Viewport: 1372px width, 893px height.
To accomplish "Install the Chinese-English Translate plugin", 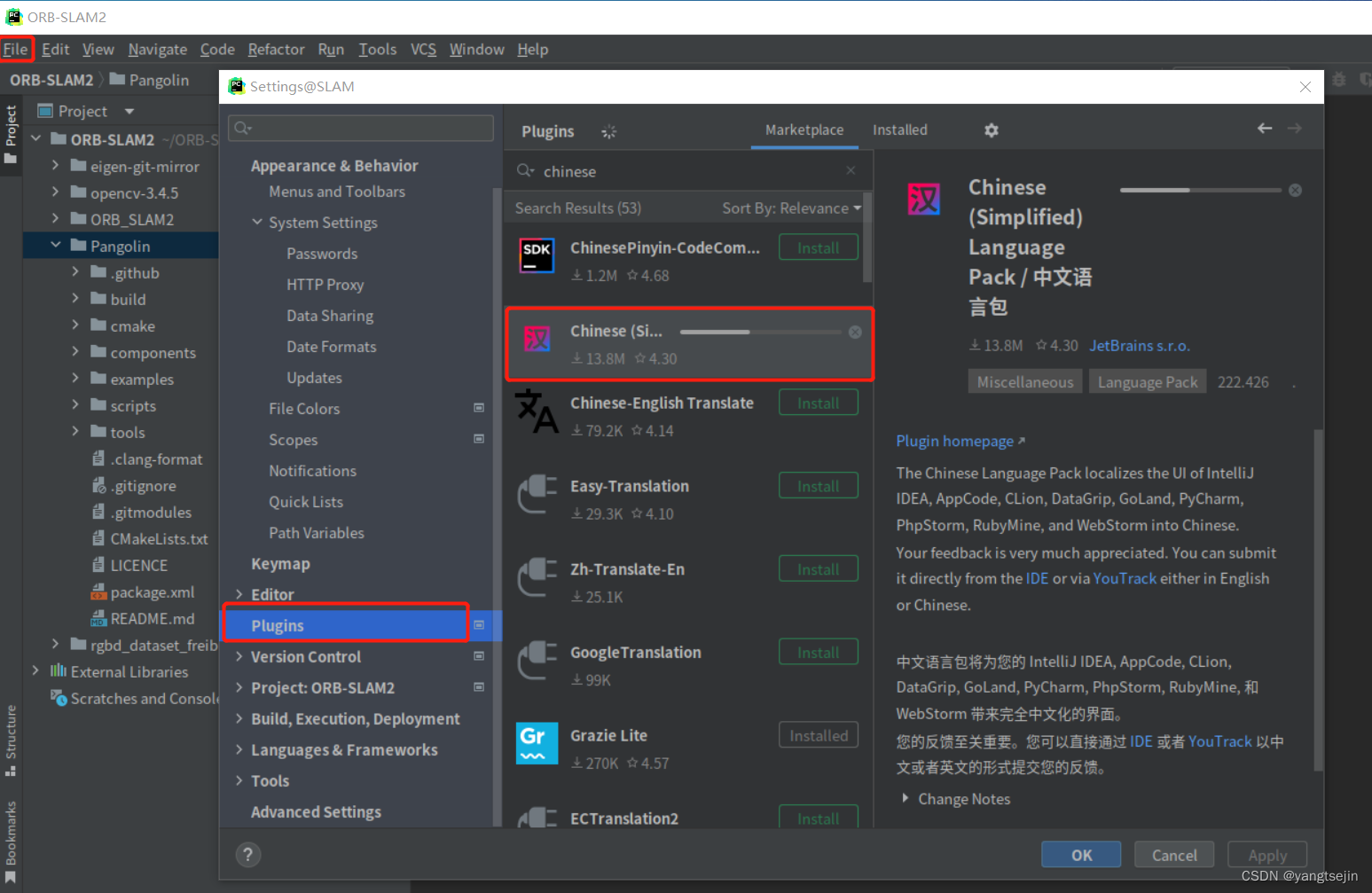I will [819, 403].
